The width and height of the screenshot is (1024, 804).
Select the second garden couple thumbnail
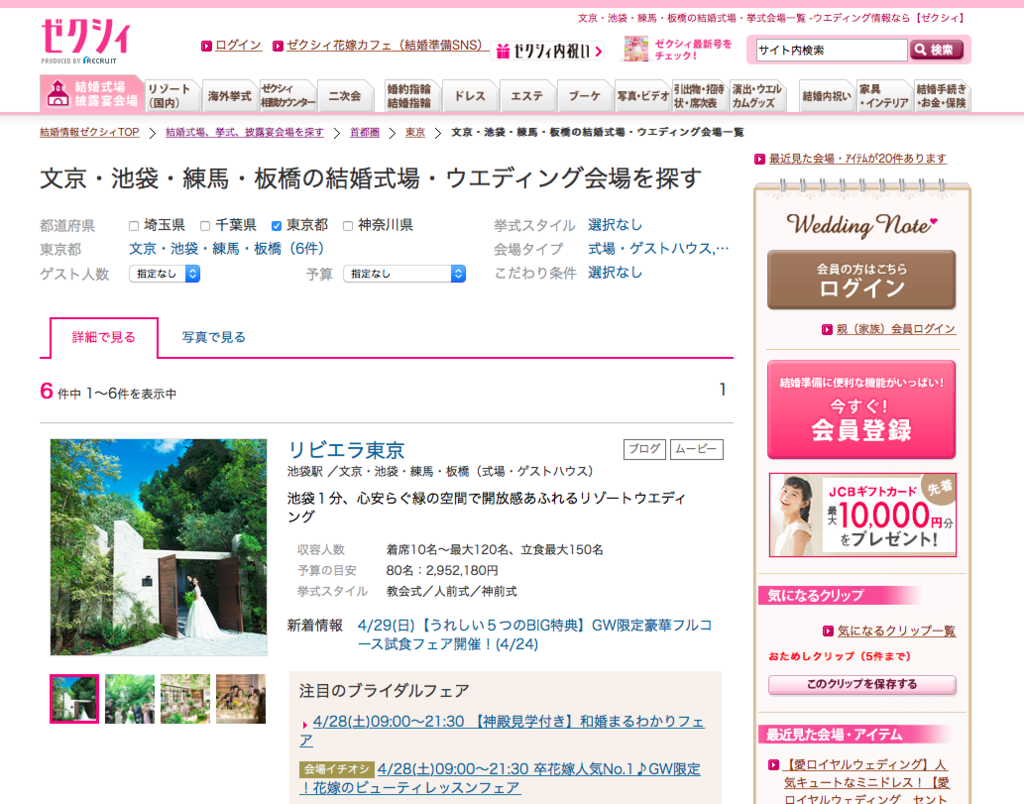[130, 699]
